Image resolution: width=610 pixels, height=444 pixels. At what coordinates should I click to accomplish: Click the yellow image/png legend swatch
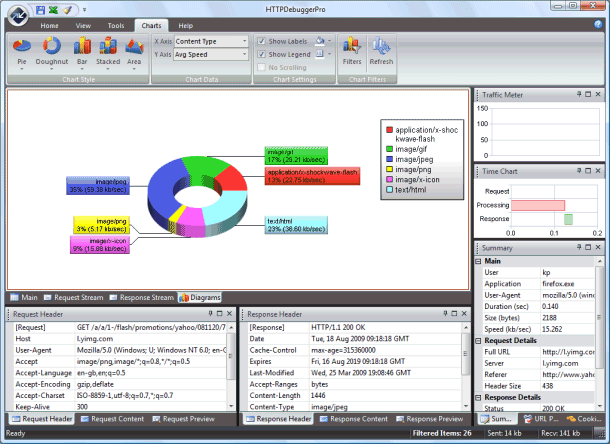pyautogui.click(x=389, y=169)
